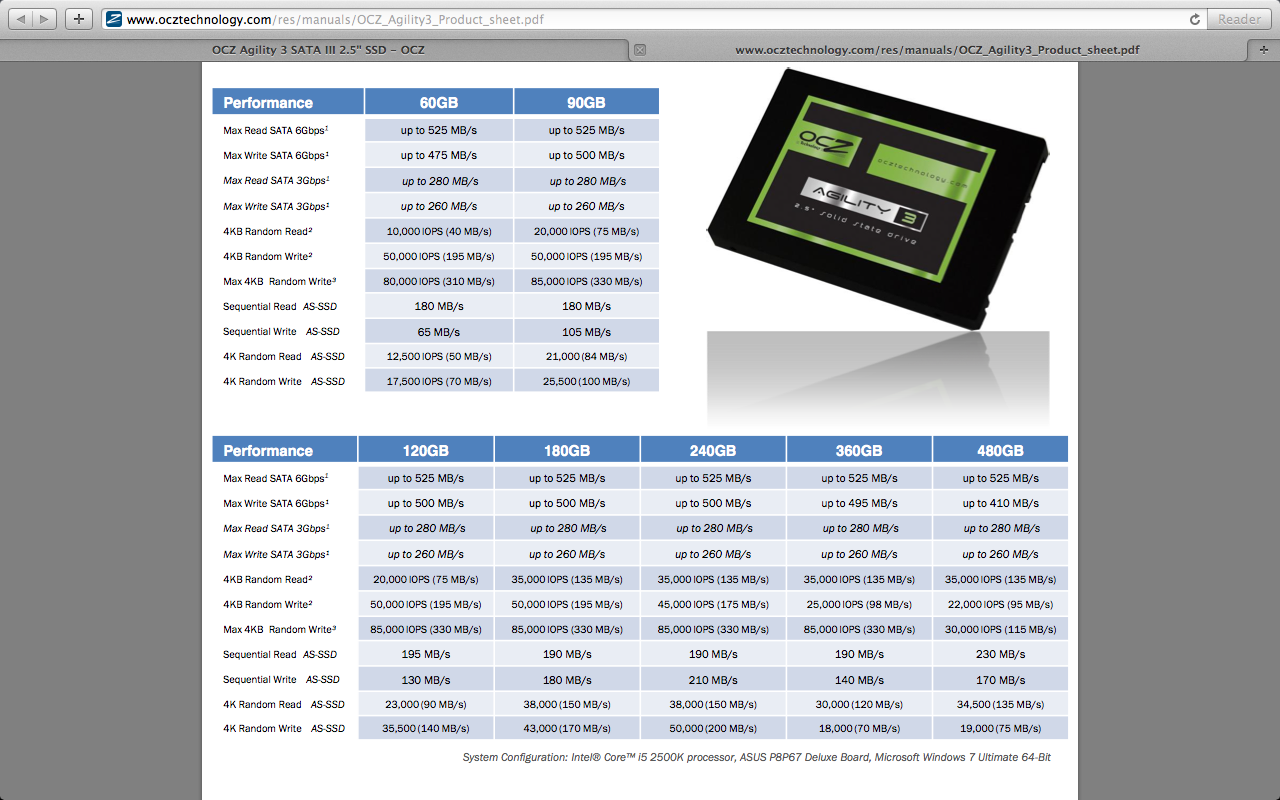1280x800 pixels.
Task: Select '45,000 IOPS (175 MB/s)' cell
Action: click(713, 604)
